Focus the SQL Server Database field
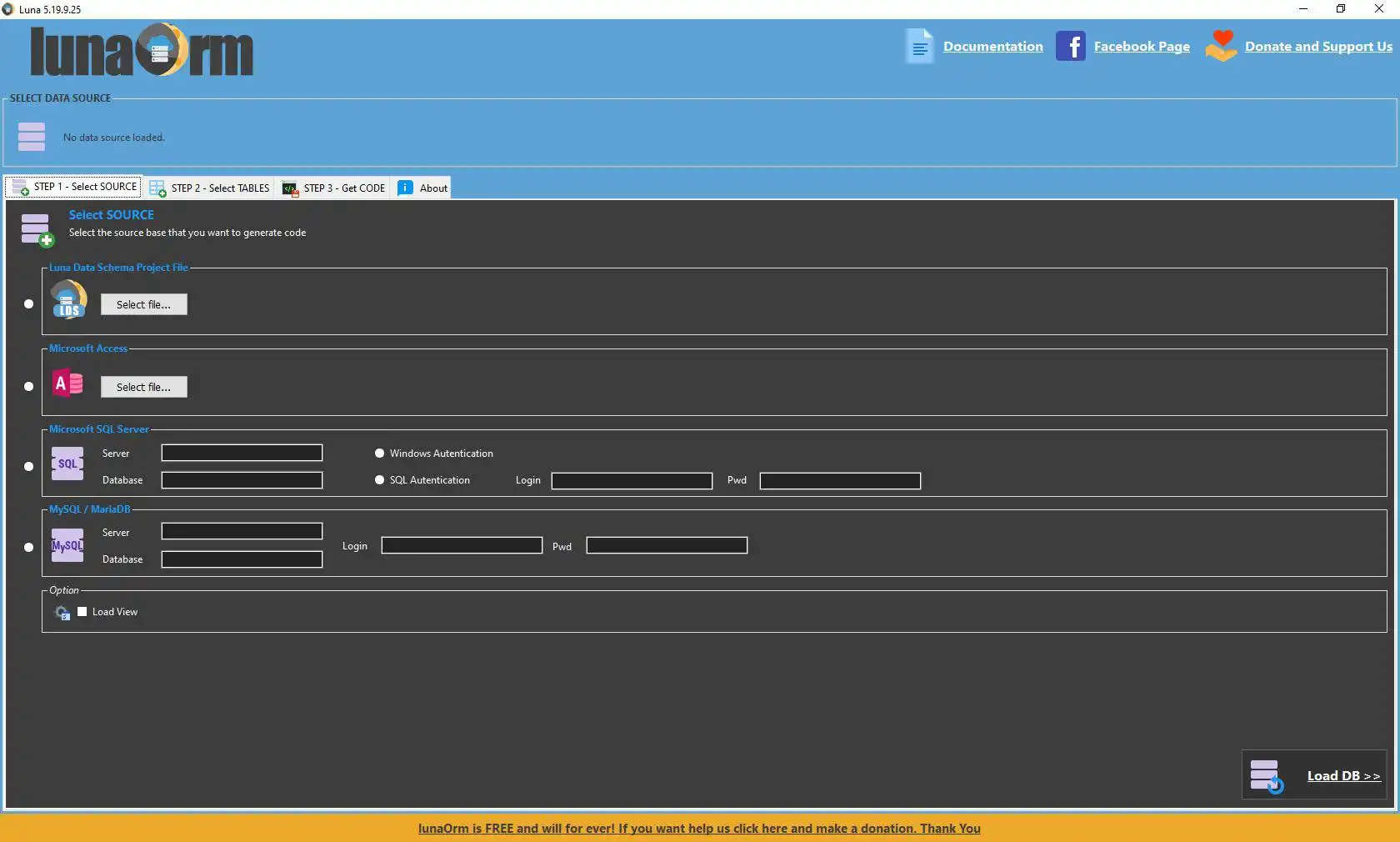 click(242, 480)
